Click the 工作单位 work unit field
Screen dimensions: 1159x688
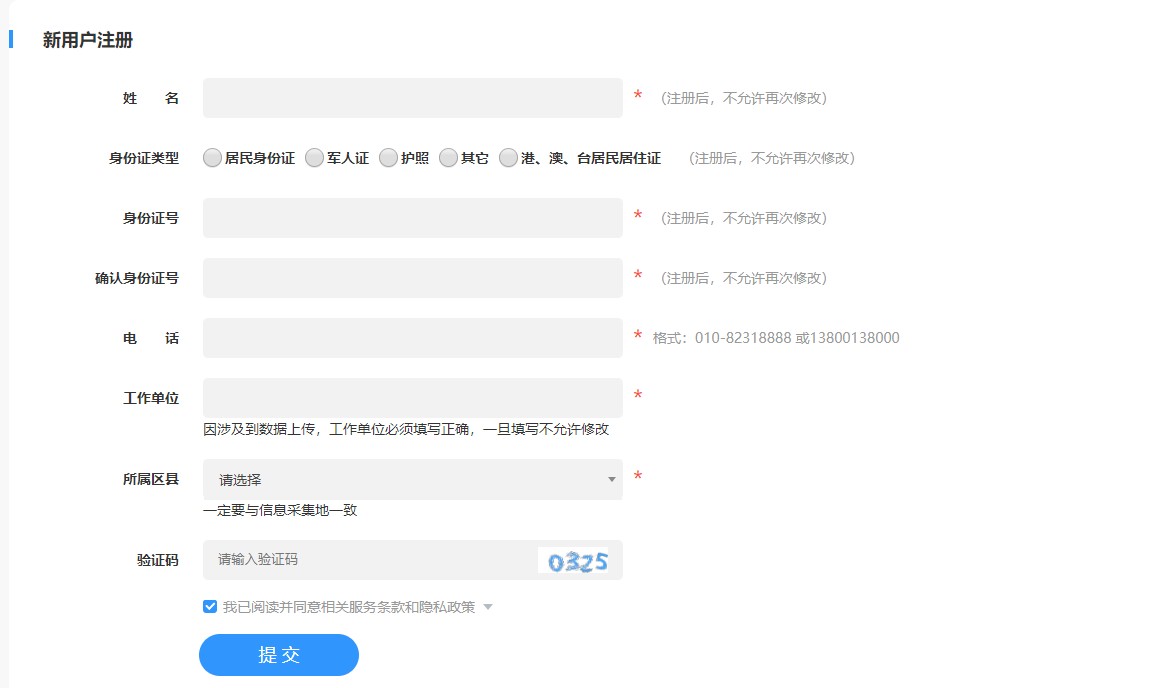pyautogui.click(x=412, y=397)
